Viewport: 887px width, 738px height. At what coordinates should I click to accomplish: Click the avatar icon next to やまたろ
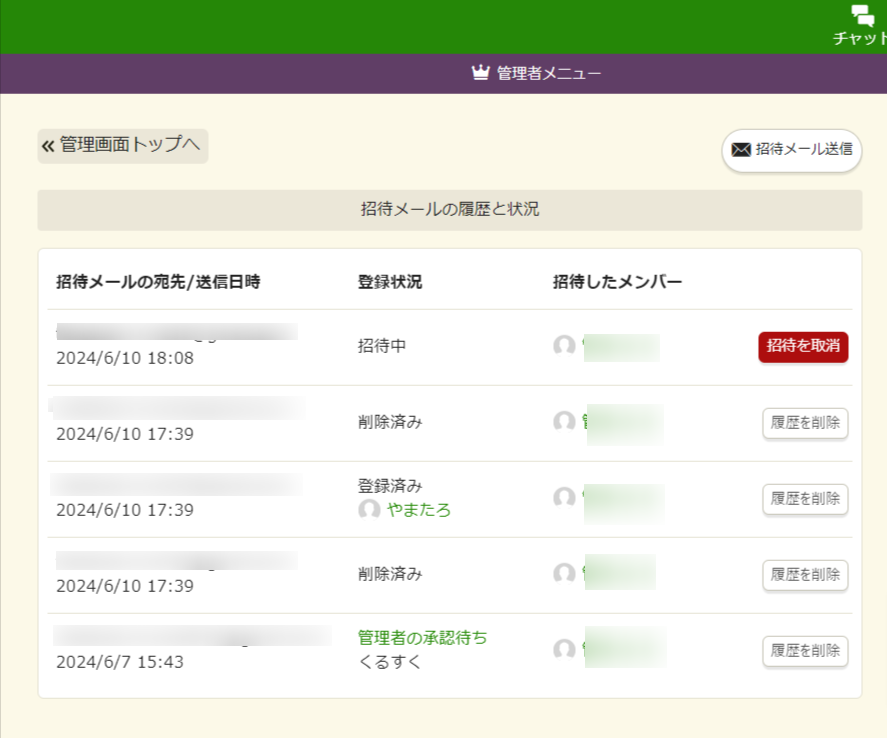tap(369, 510)
